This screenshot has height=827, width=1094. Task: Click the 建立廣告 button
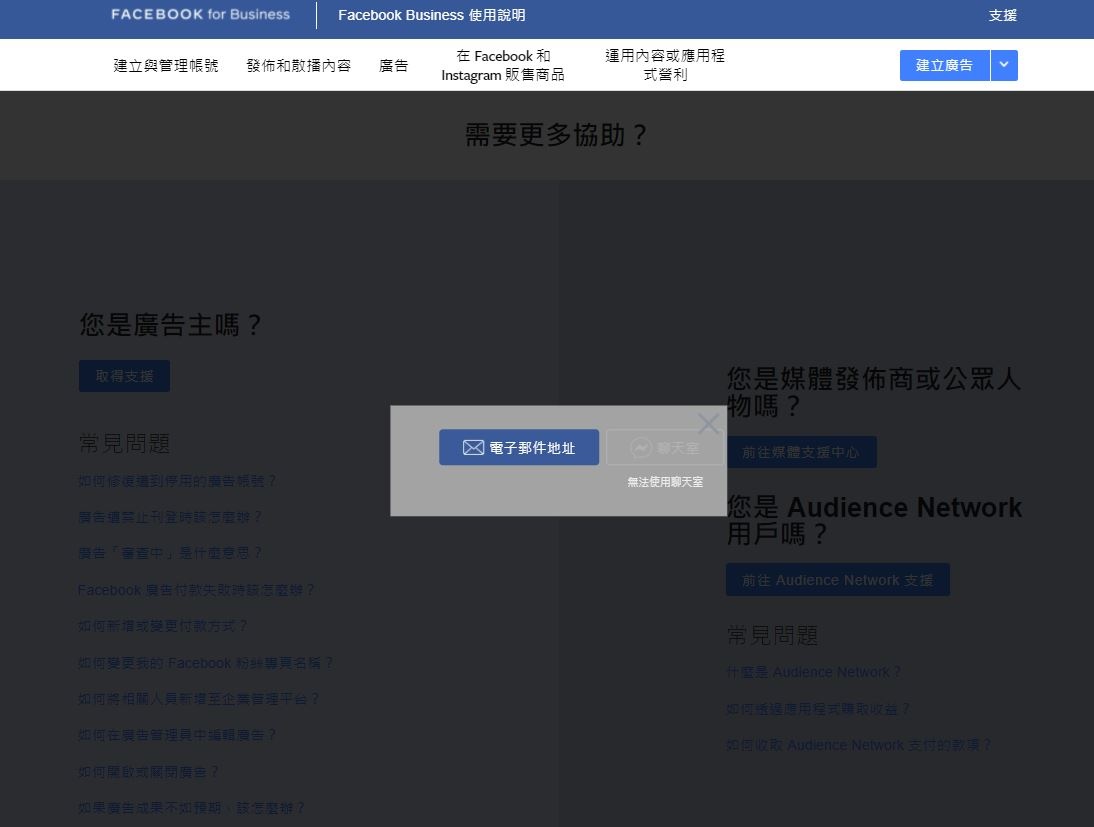tap(945, 66)
